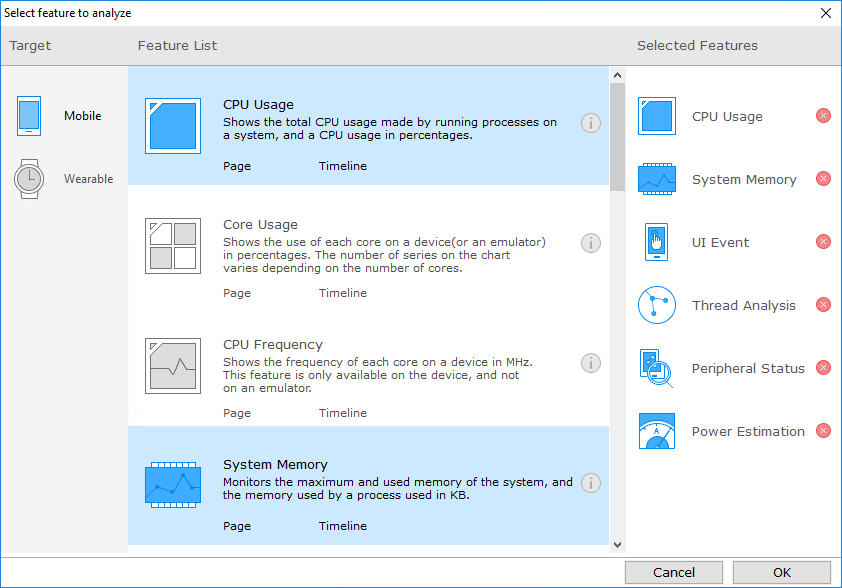The image size is (842, 588).
Task: Switch CPU Usage to Timeline mode
Action: pos(343,166)
